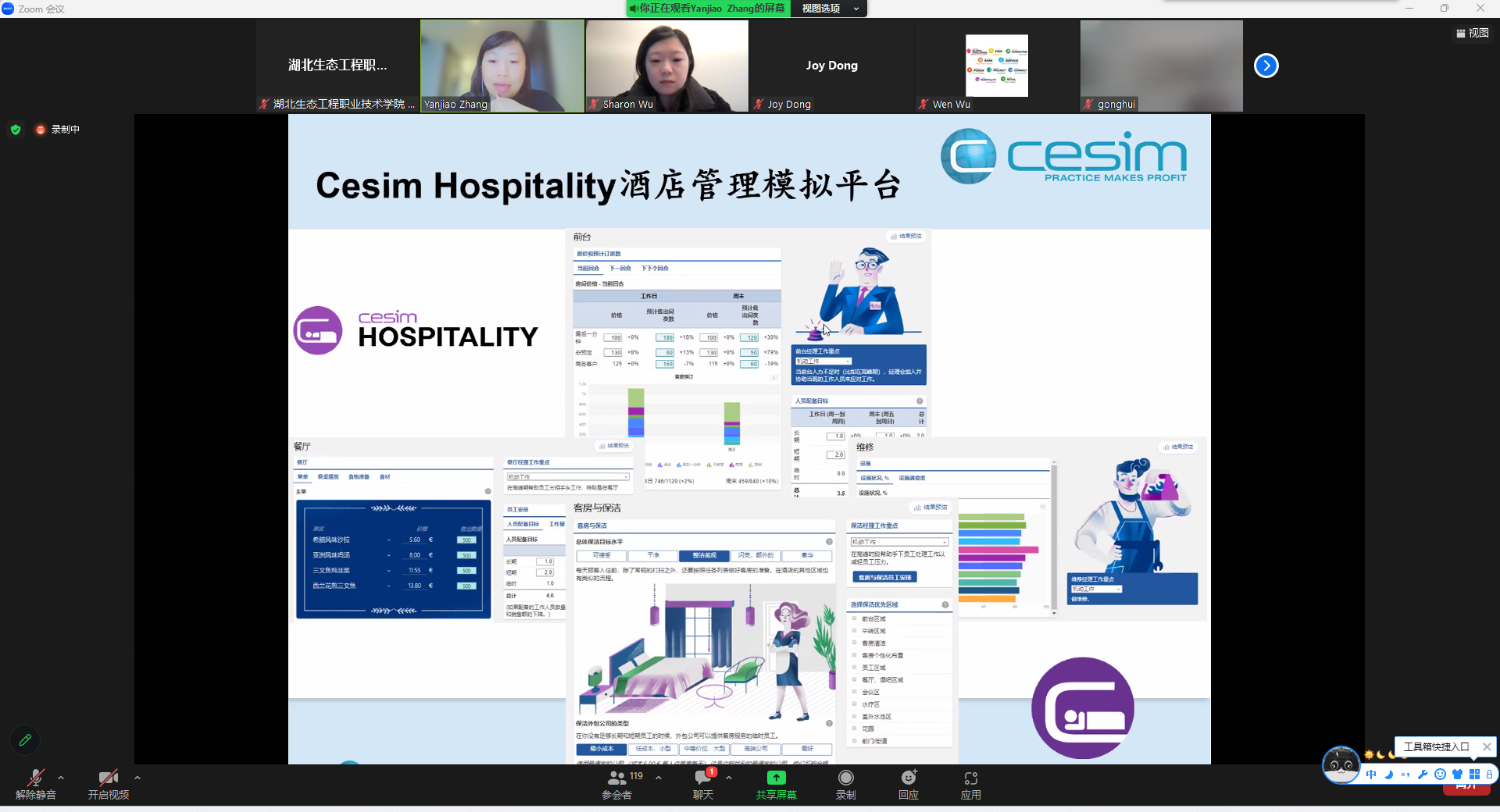
Task: Toggle IME punctuation mode icon
Action: (x=1405, y=775)
